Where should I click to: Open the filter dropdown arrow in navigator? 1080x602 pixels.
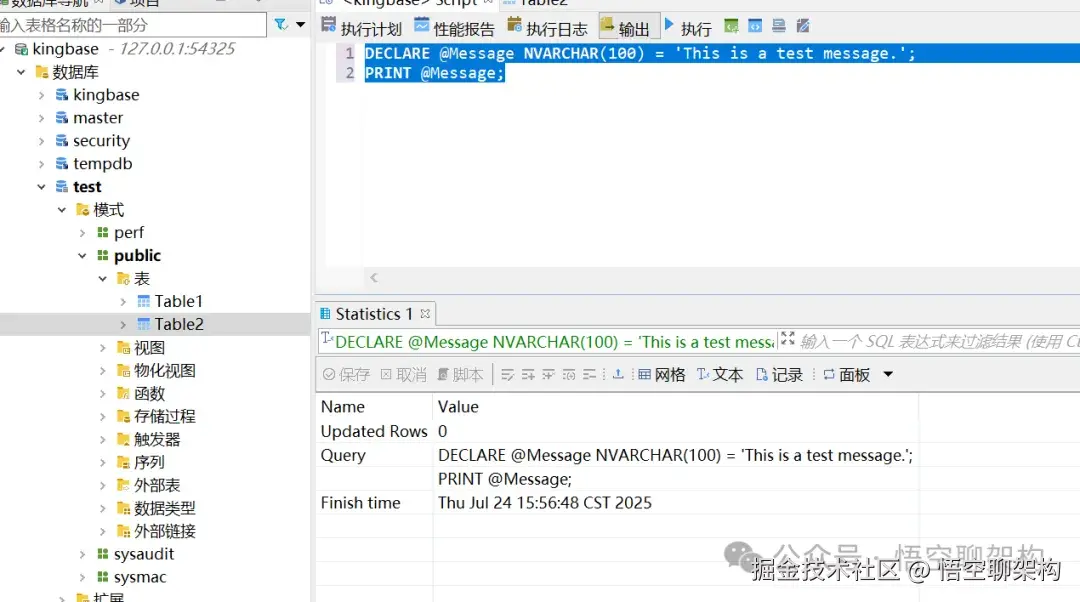(x=300, y=25)
